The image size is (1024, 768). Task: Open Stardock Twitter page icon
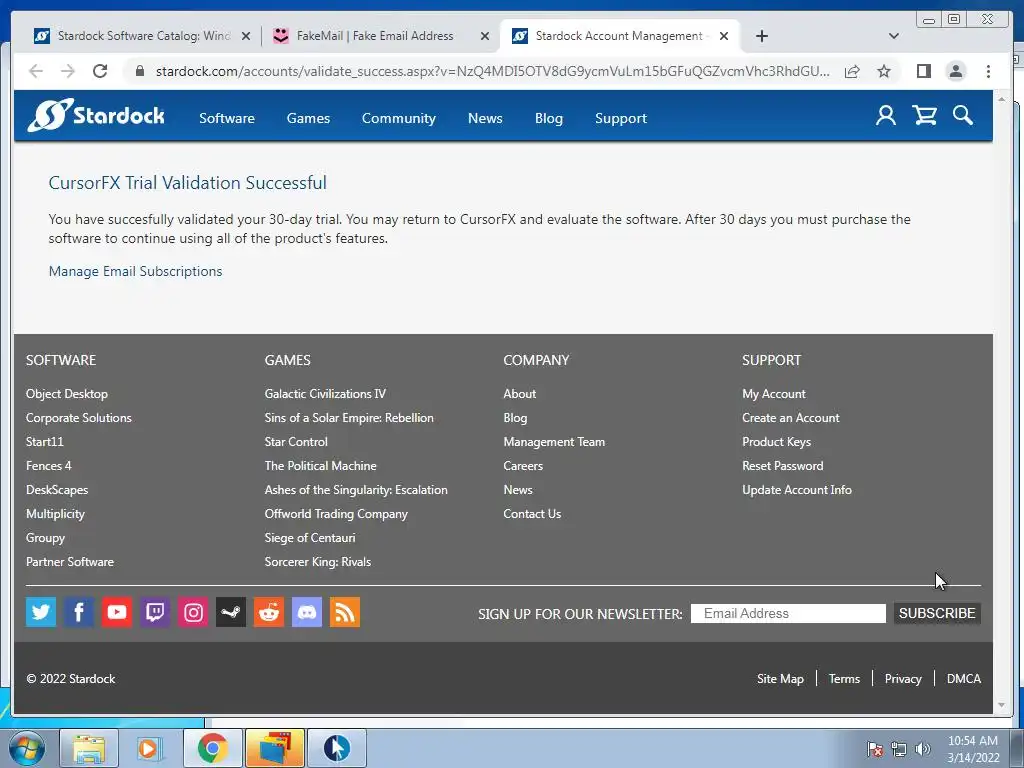coord(41,612)
